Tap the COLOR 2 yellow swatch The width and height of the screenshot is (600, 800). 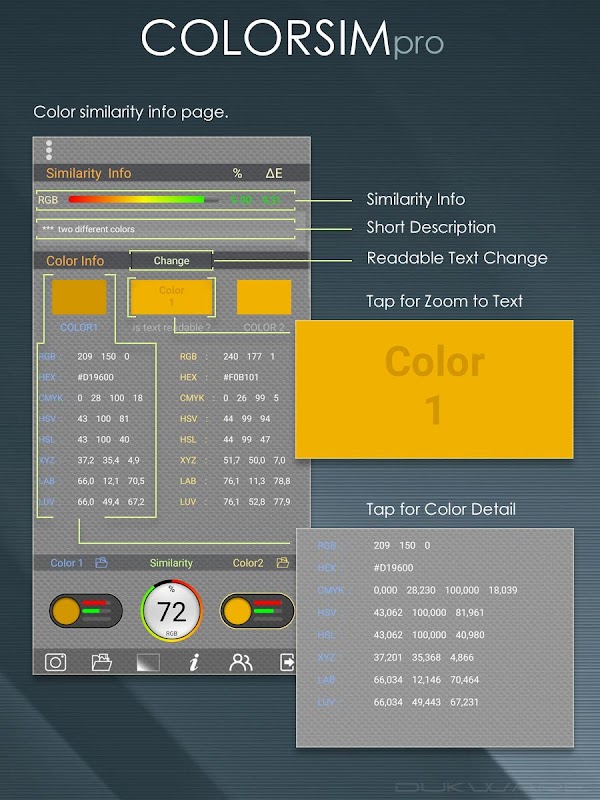pos(264,297)
